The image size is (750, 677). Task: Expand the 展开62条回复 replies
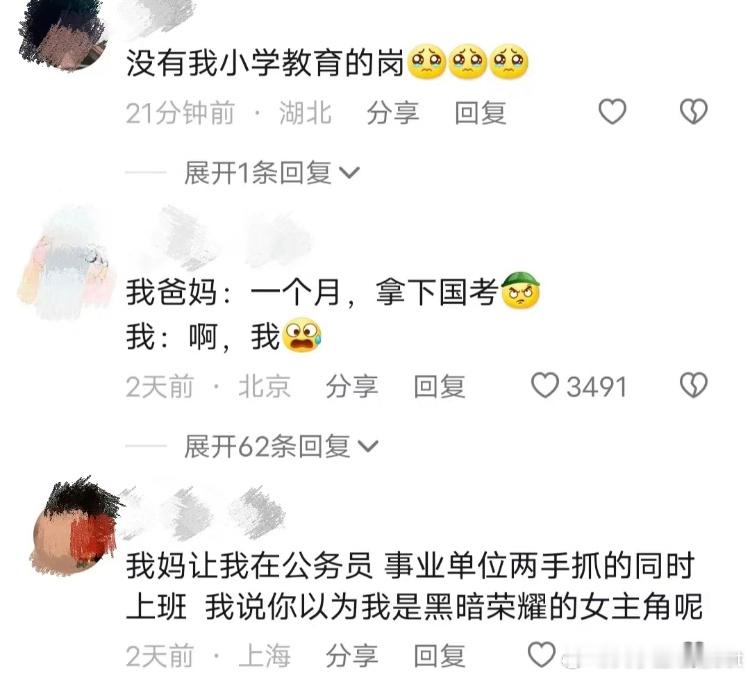pos(281,446)
